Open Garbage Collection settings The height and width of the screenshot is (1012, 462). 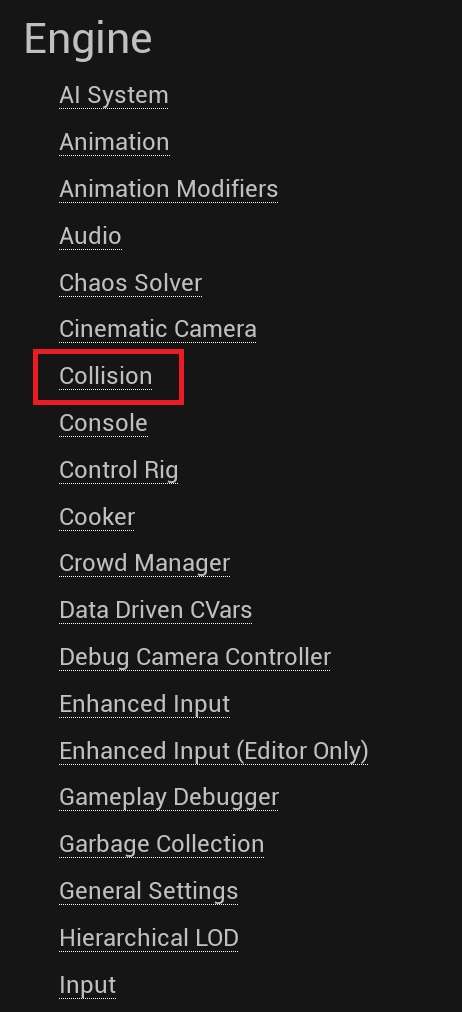pos(161,844)
